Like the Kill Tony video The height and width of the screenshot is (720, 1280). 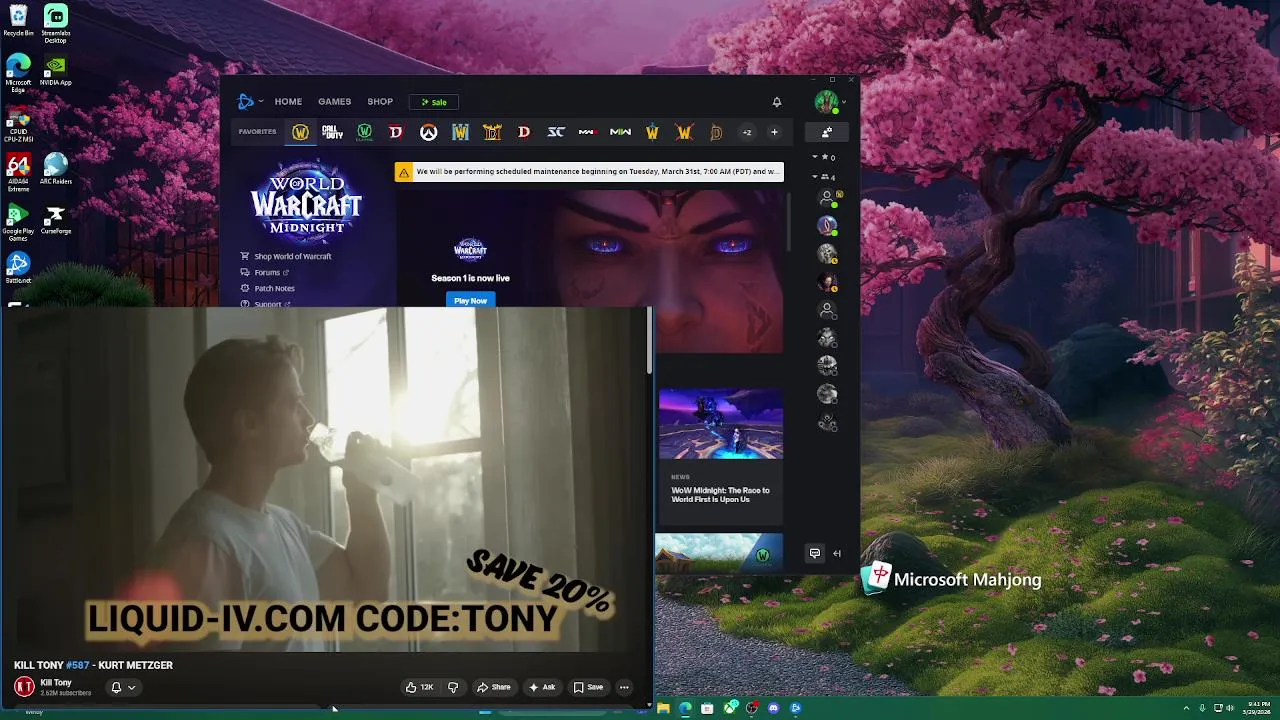[419, 687]
